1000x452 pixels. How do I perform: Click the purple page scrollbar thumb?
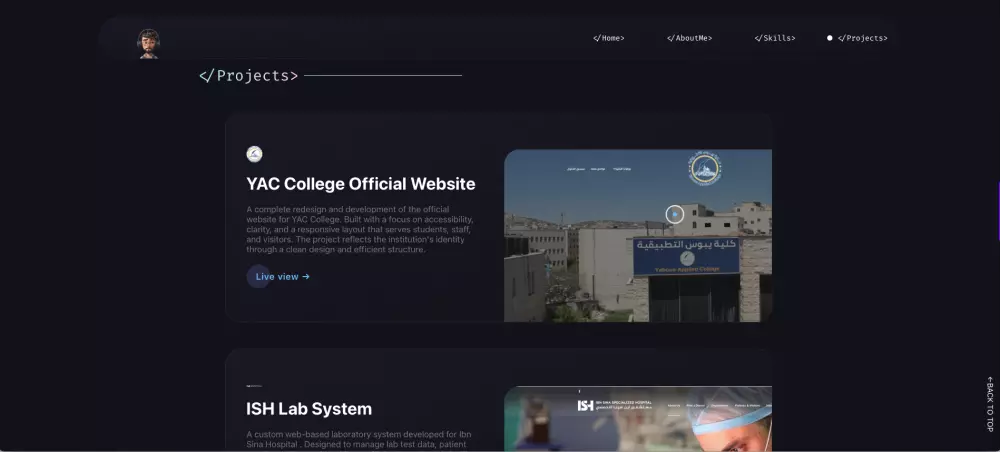(x=998, y=211)
